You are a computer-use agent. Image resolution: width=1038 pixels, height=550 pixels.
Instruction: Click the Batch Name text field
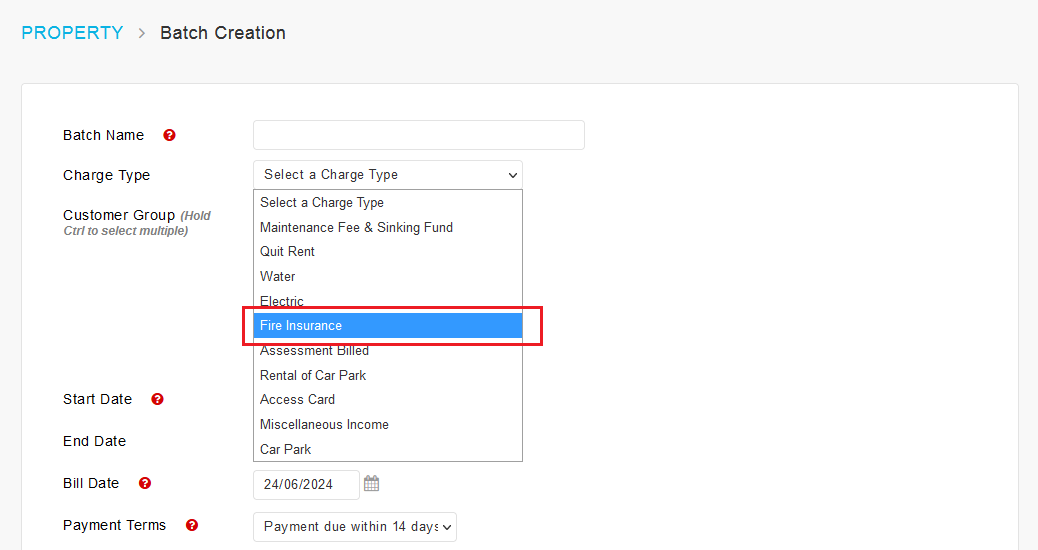click(419, 135)
